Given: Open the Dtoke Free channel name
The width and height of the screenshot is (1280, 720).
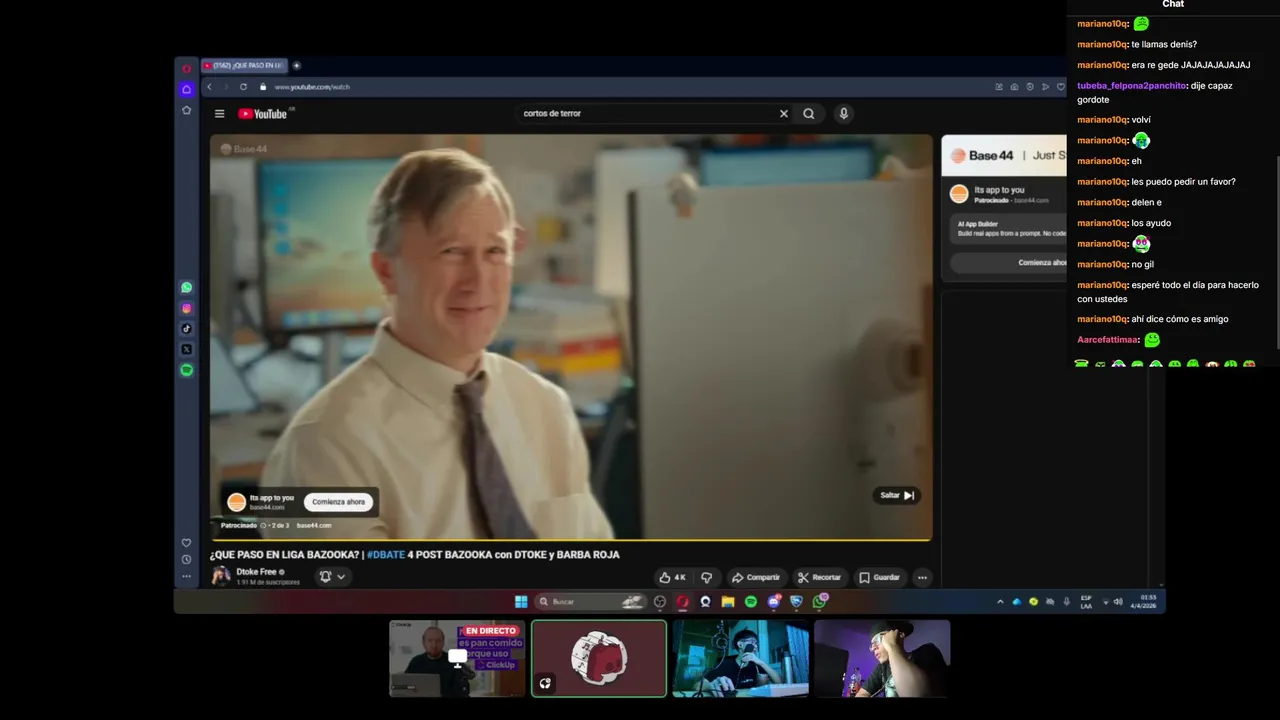Looking at the screenshot, I should pos(256,572).
